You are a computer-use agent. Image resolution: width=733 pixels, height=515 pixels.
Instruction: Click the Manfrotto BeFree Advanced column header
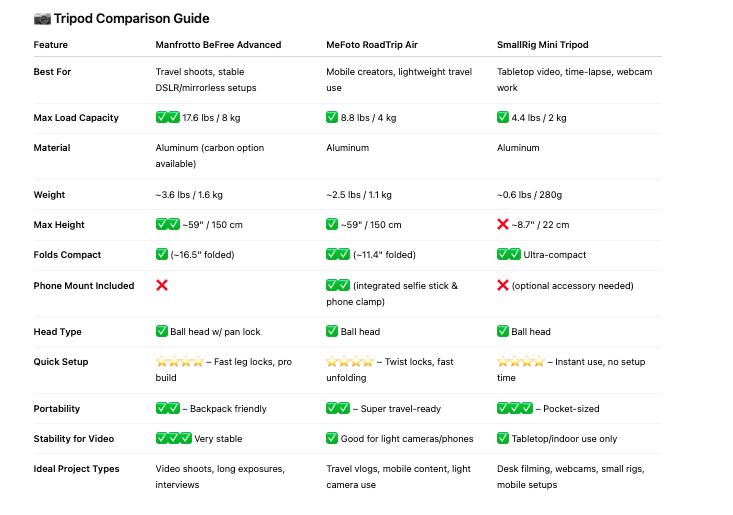218,45
